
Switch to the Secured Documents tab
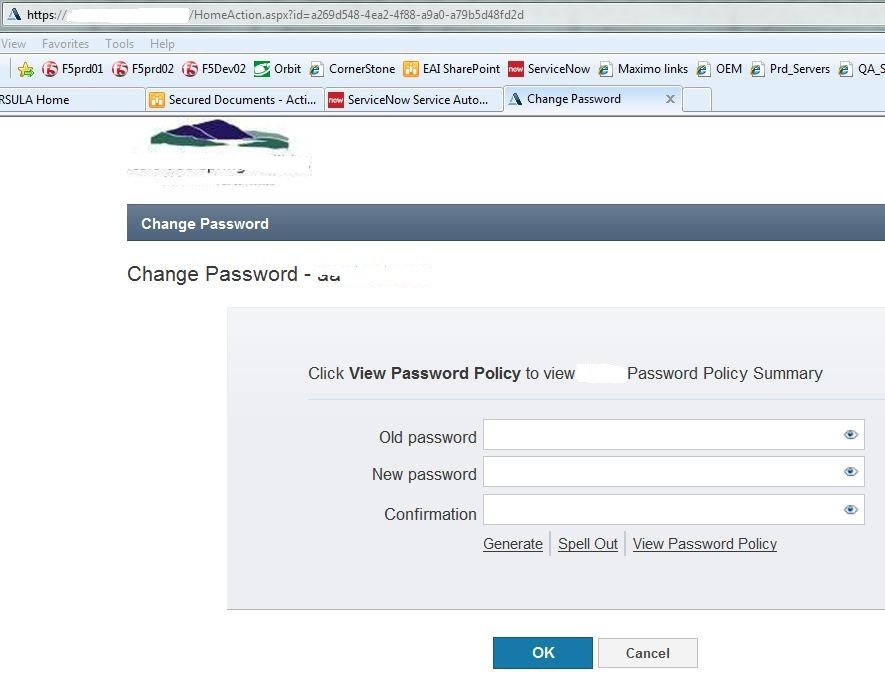(234, 100)
